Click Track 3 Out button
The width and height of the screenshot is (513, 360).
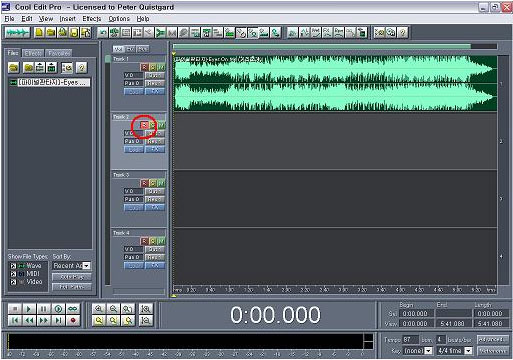(155, 191)
